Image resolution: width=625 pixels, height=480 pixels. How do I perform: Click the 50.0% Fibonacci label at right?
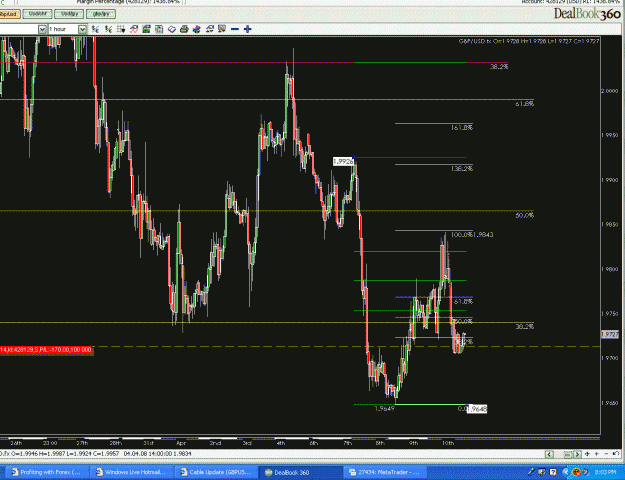tap(524, 215)
